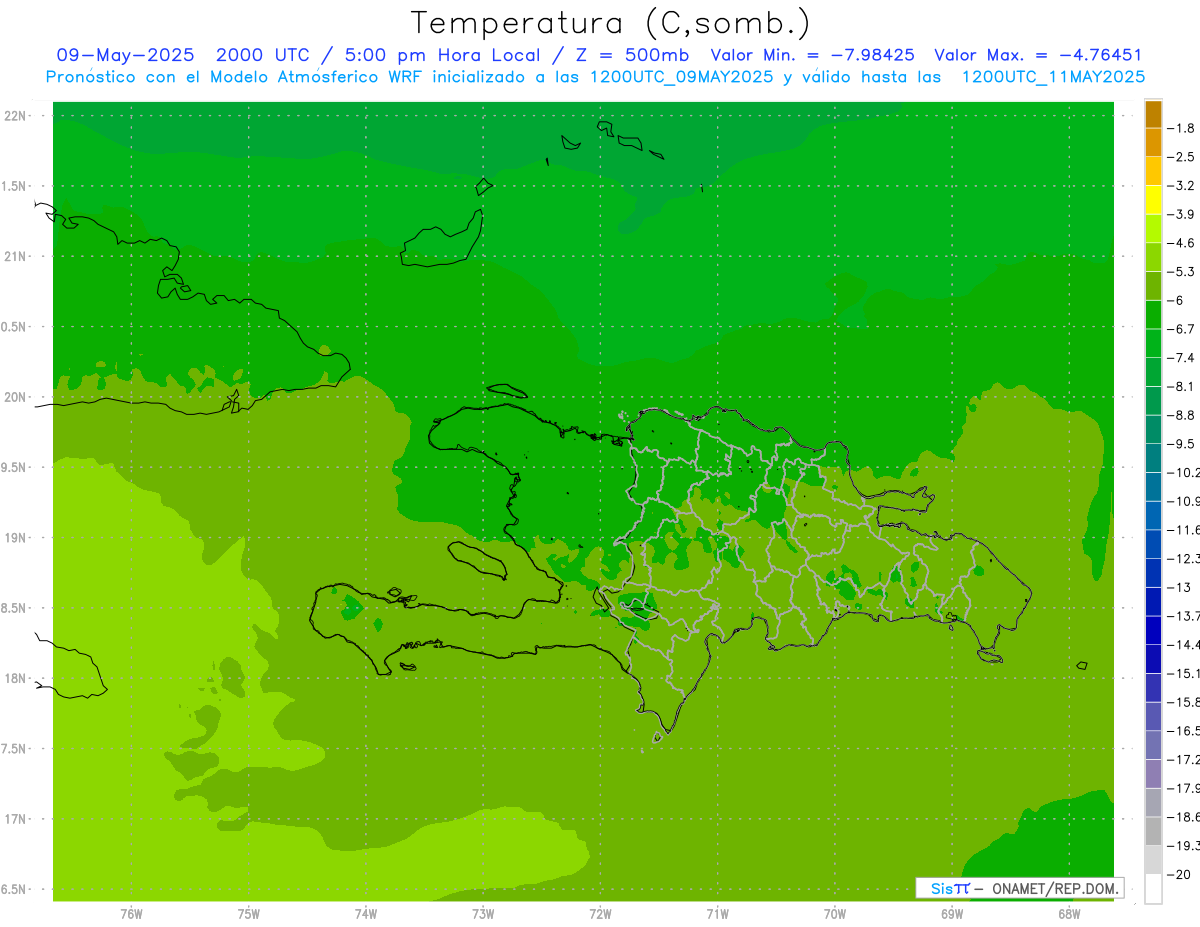Click the "Valor Min. = -7.98425" value
Screen dimensions: 1200x927
coord(812,55)
